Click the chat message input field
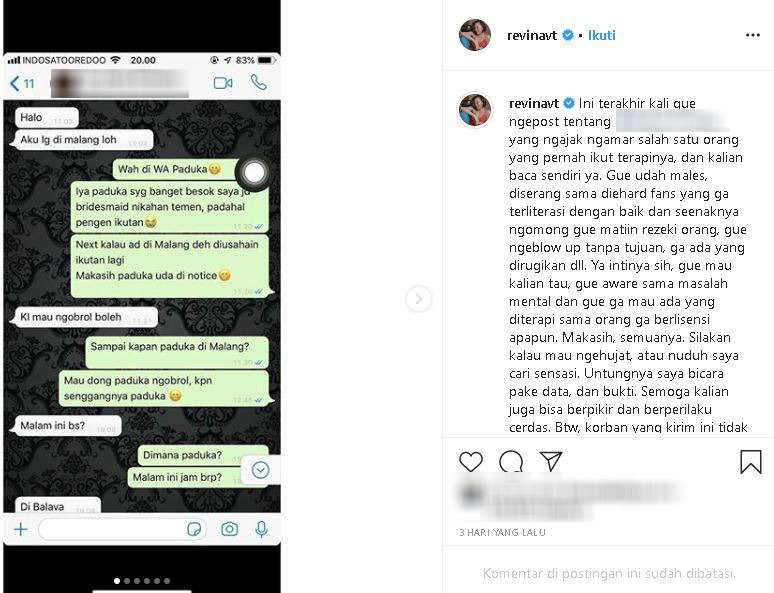The height and width of the screenshot is (593, 774). (x=122, y=530)
